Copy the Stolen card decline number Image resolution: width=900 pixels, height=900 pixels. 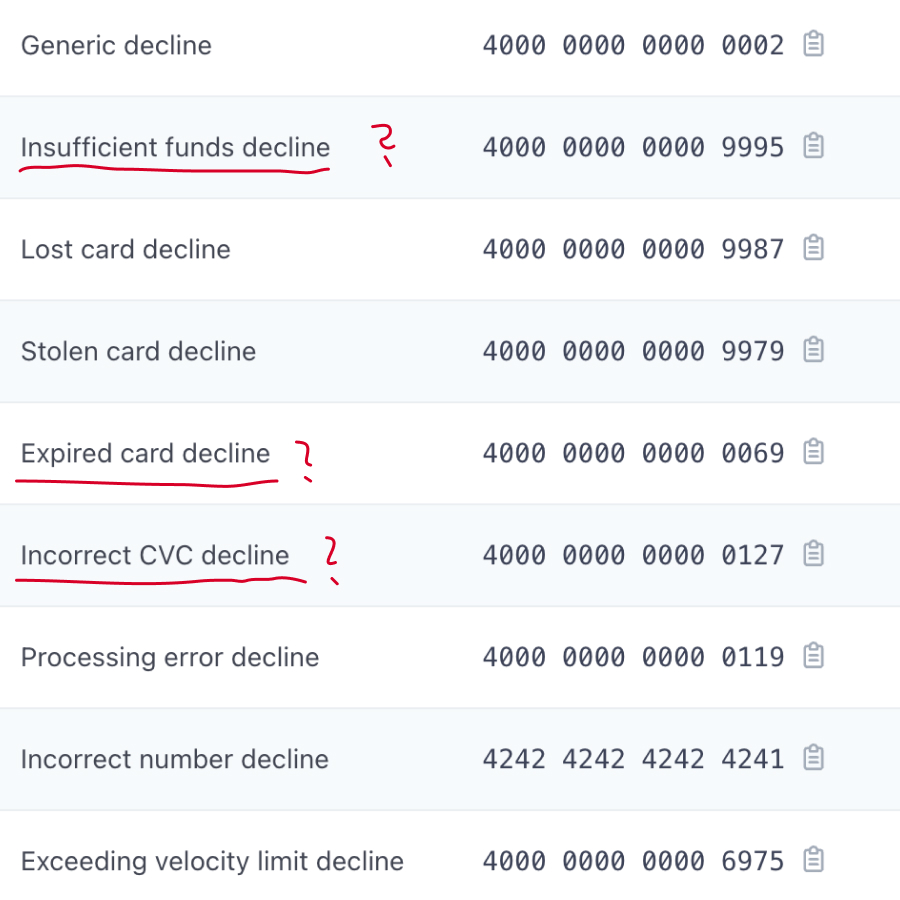[814, 351]
